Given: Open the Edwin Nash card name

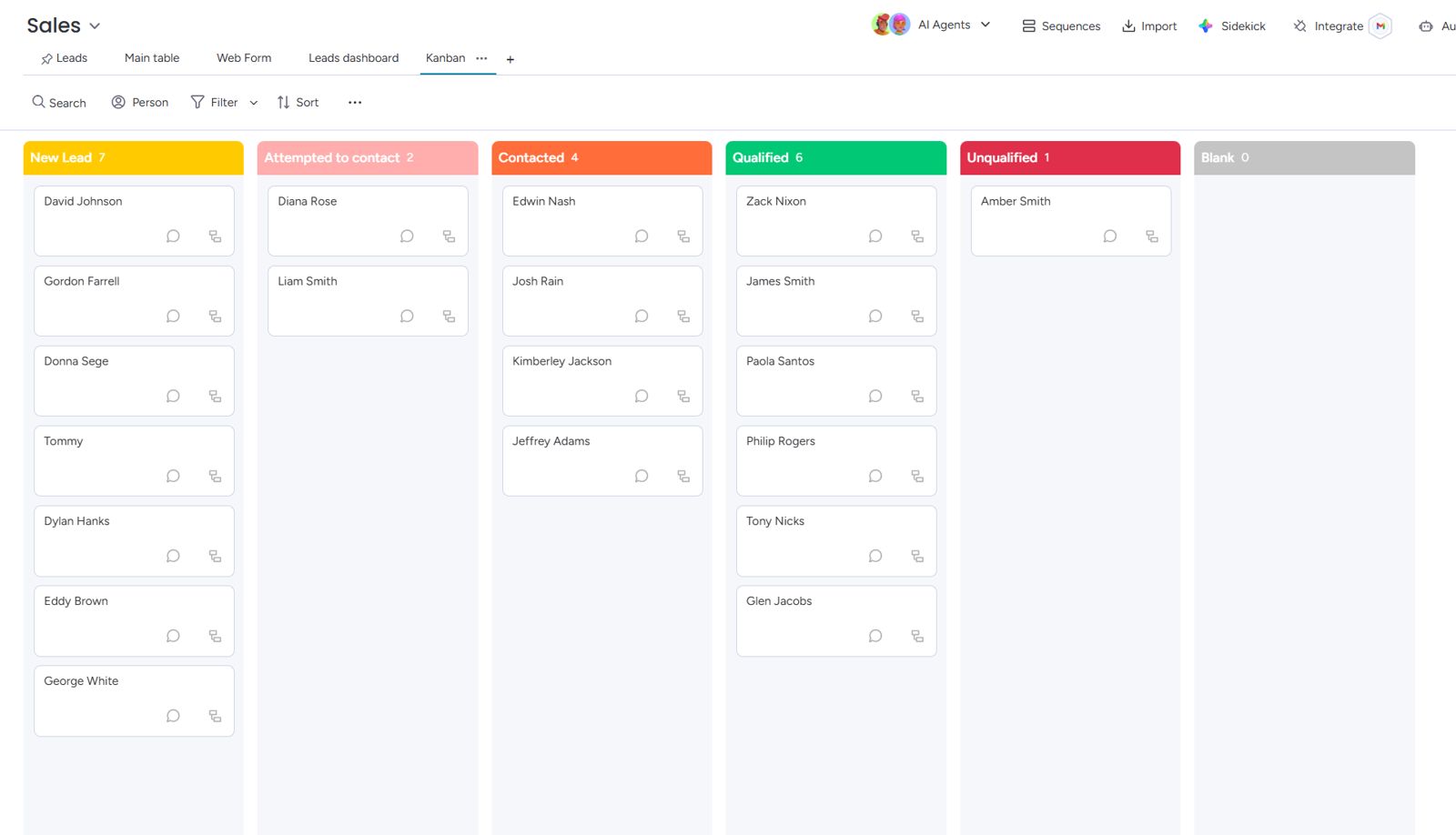Looking at the screenshot, I should [543, 202].
